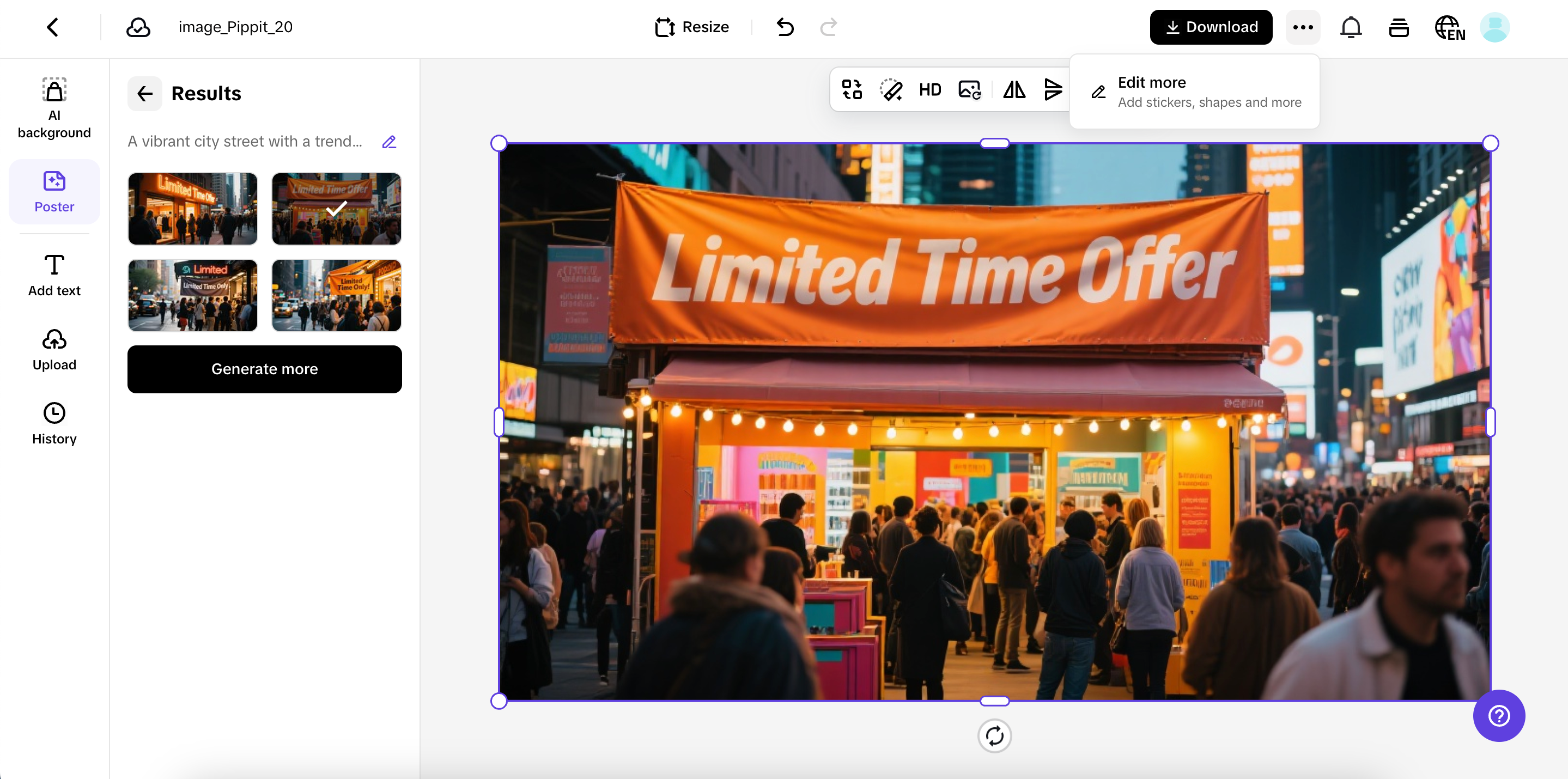The height and width of the screenshot is (779, 1568).
Task: Edit the prompt with pencil icon
Action: click(389, 142)
